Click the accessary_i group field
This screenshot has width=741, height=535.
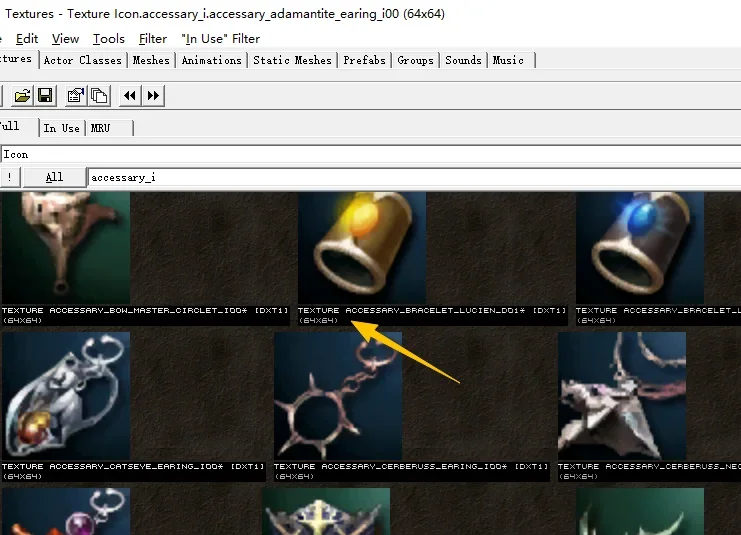pyautogui.click(x=414, y=178)
